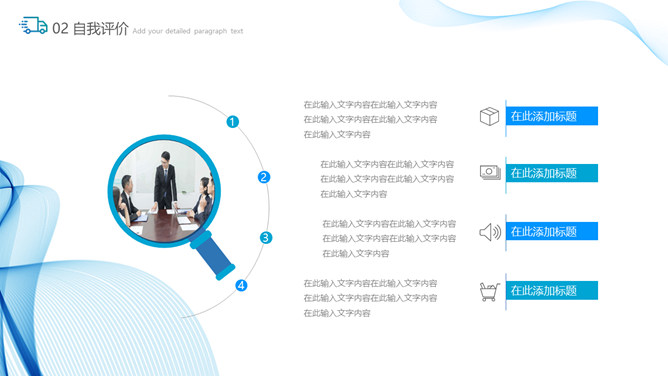The width and height of the screenshot is (668, 376).
Task: Click title bar next to cash icon
Action: (x=552, y=173)
